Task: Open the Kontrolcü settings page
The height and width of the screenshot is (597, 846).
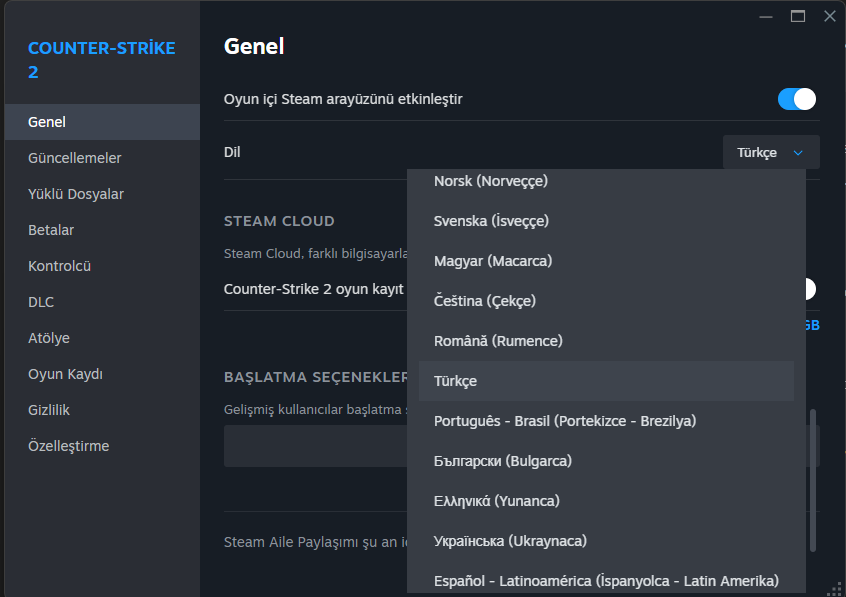Action: pos(59,266)
